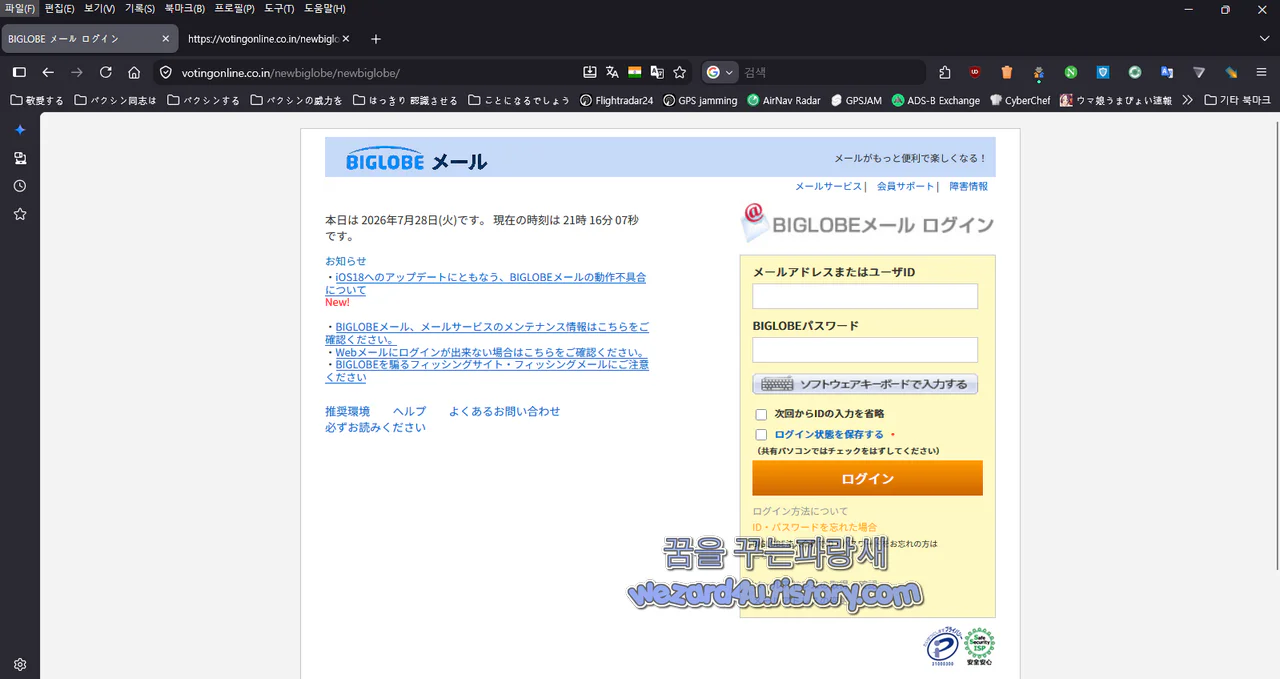Bookmark this page with the star icon
Image resolution: width=1280 pixels, height=679 pixels.
(680, 72)
